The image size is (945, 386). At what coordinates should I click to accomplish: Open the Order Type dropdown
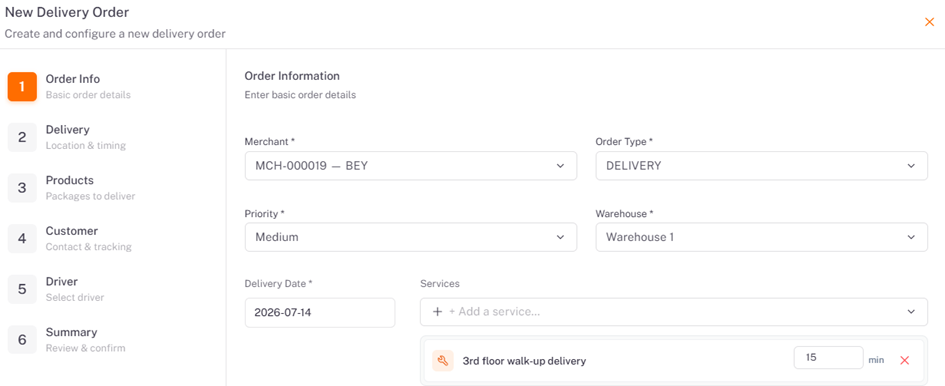(761, 165)
